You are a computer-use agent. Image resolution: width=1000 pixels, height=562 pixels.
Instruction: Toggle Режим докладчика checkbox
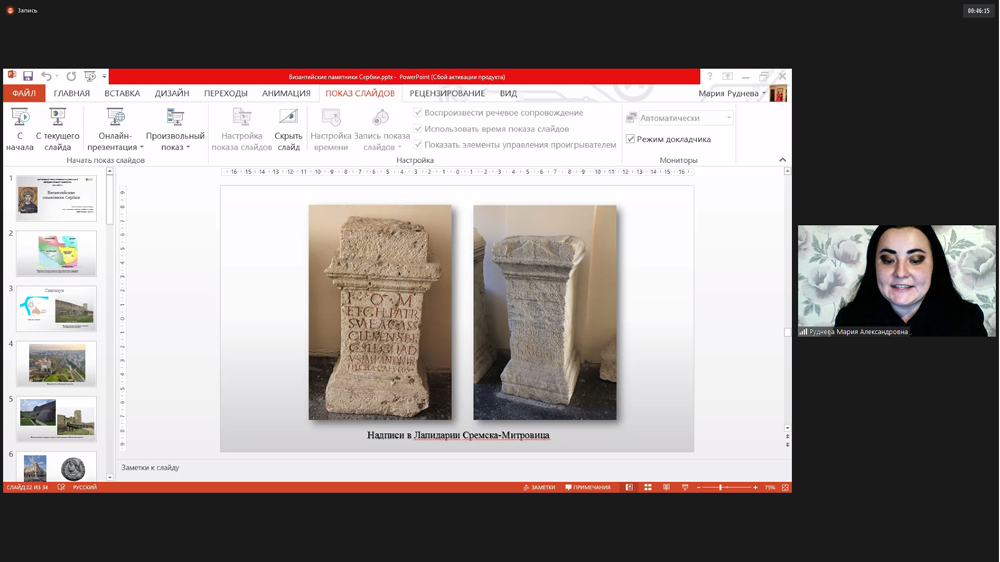(x=631, y=139)
